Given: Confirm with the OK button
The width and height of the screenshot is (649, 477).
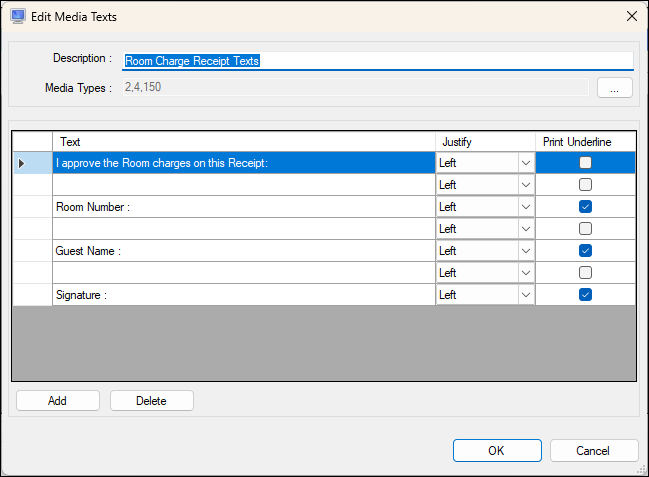Looking at the screenshot, I should pos(497,450).
